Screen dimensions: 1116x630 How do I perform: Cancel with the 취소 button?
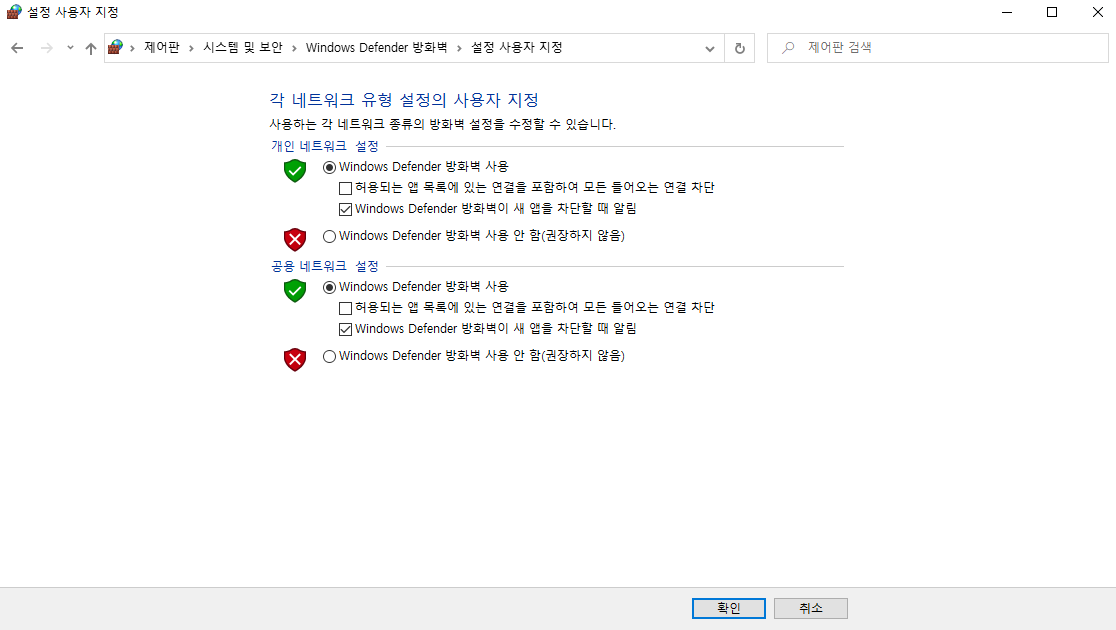[811, 608]
